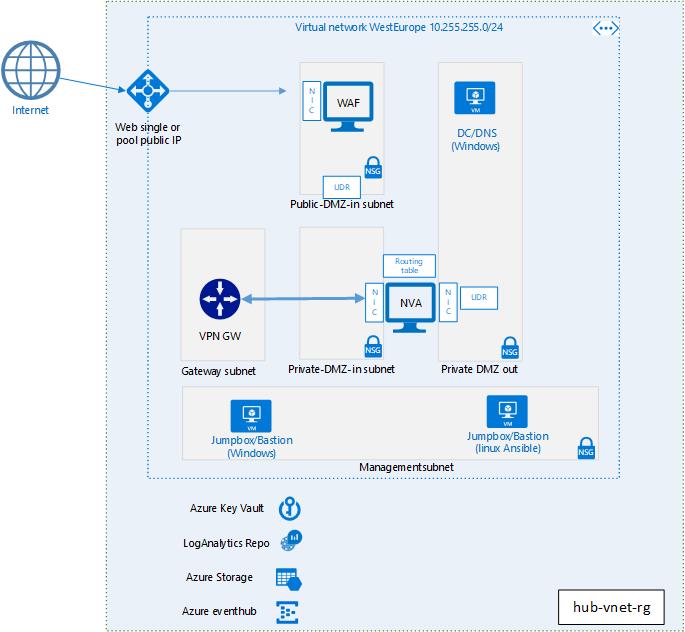This screenshot has height=632, width=685.
Task: Select the NVA monitor icon
Action: coord(410,307)
